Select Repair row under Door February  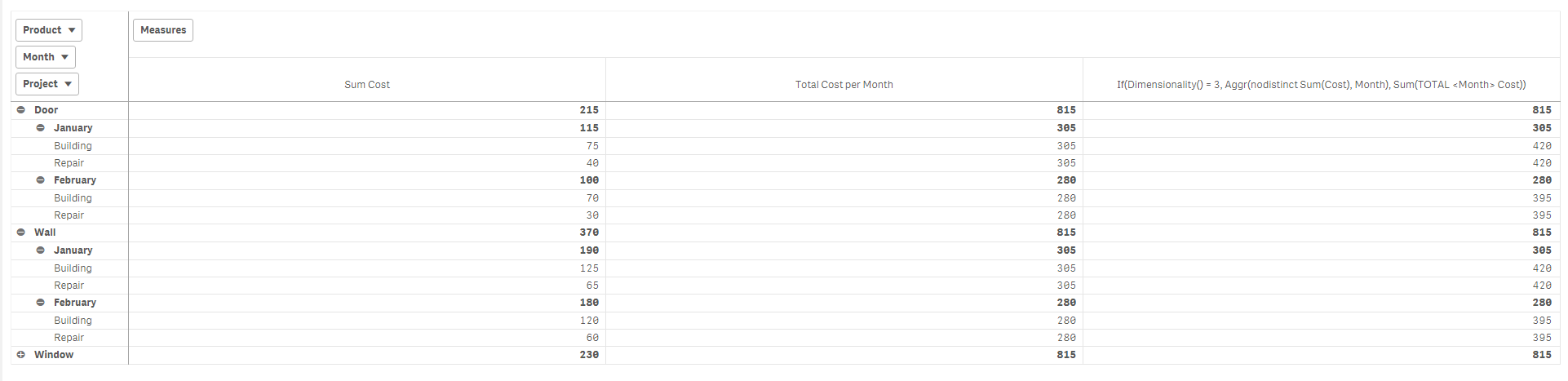pos(69,215)
